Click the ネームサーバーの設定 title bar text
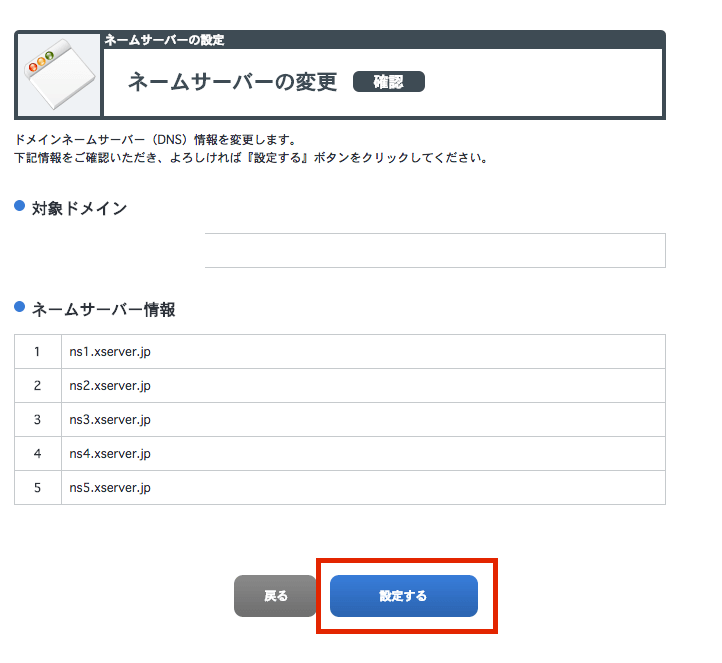722x663 pixels. coord(164,40)
